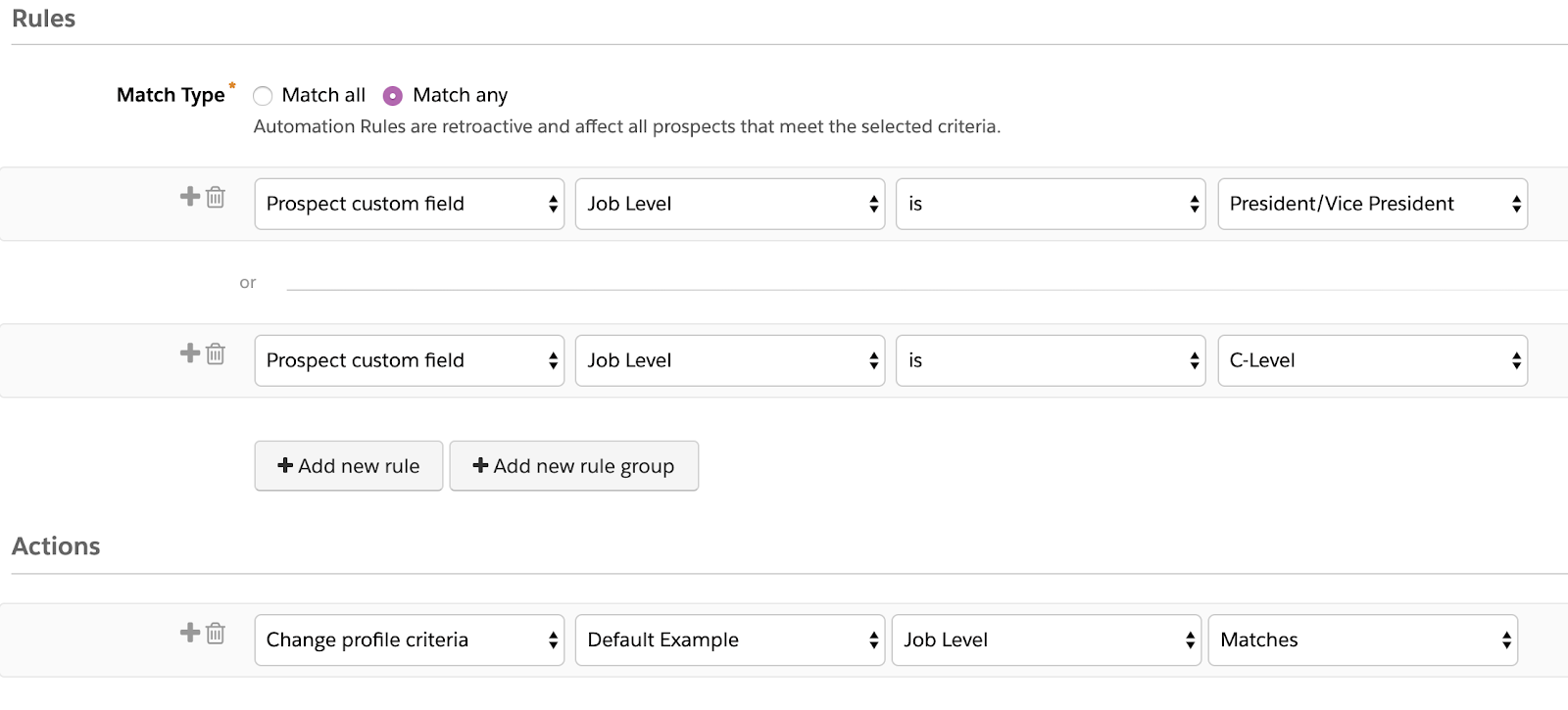Select the Match any radio button
This screenshot has height=710, width=1568.
pyautogui.click(x=393, y=96)
